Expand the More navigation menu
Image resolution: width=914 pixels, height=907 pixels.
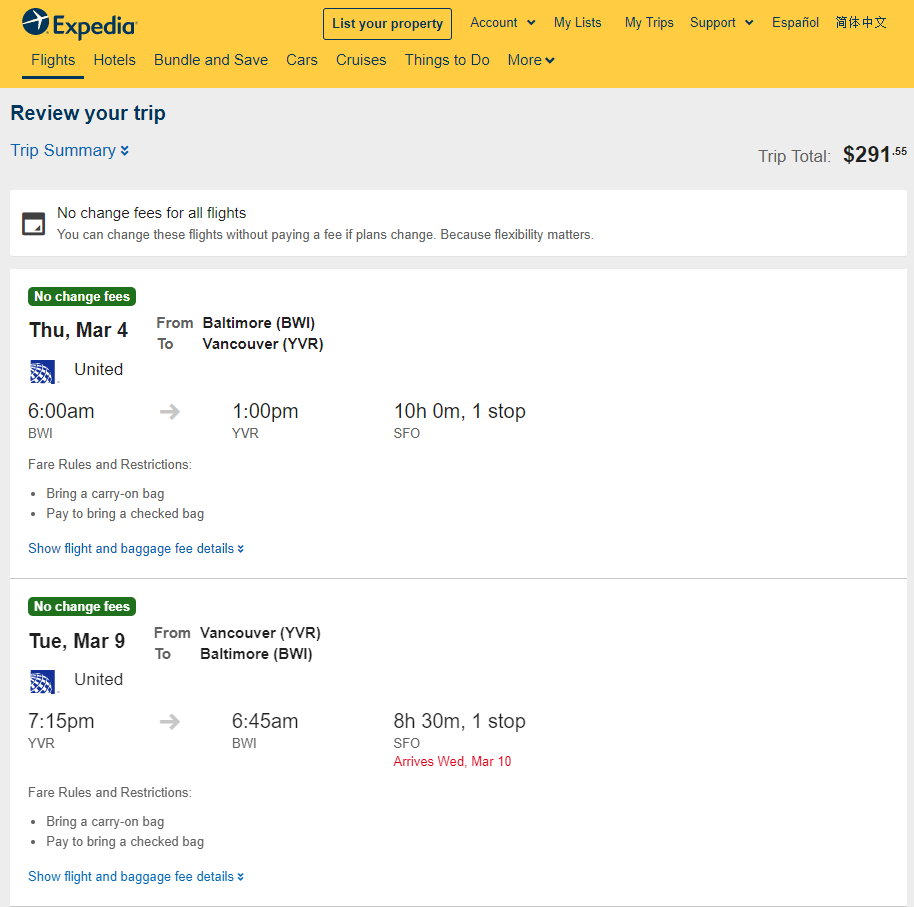[x=530, y=60]
